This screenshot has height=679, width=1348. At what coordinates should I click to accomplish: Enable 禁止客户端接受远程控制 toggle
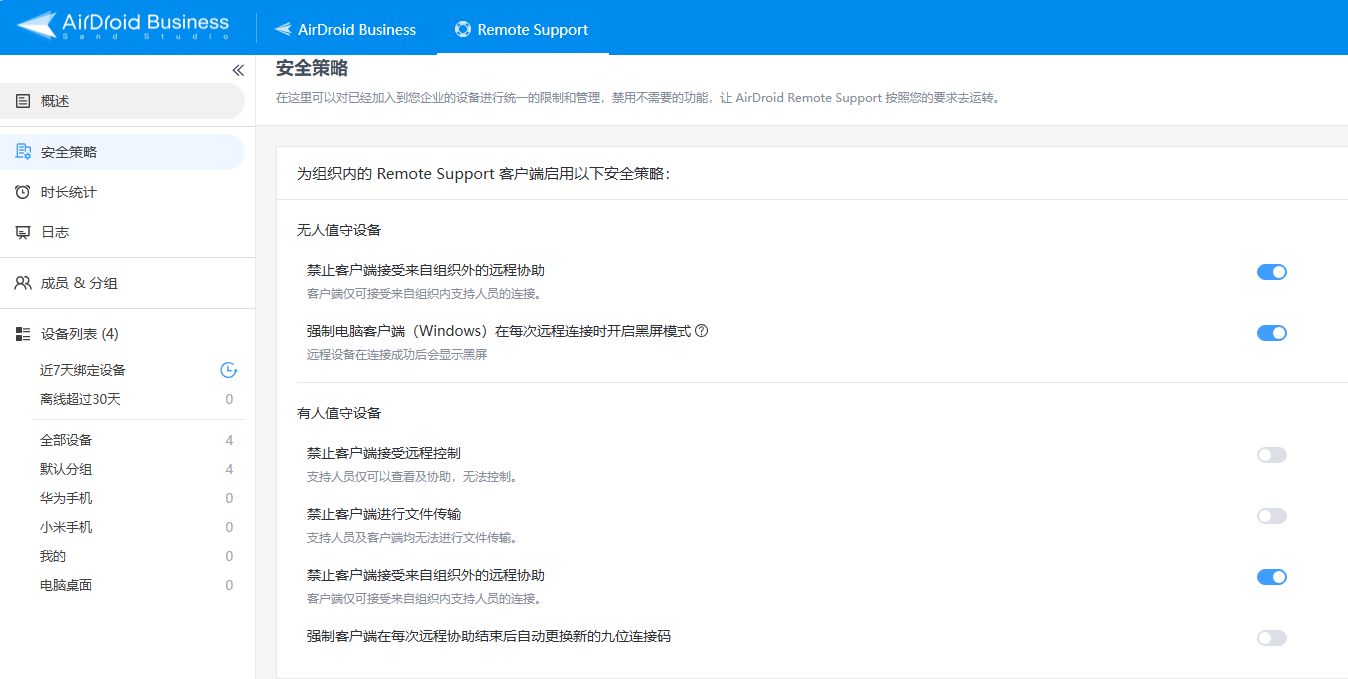[1271, 455]
